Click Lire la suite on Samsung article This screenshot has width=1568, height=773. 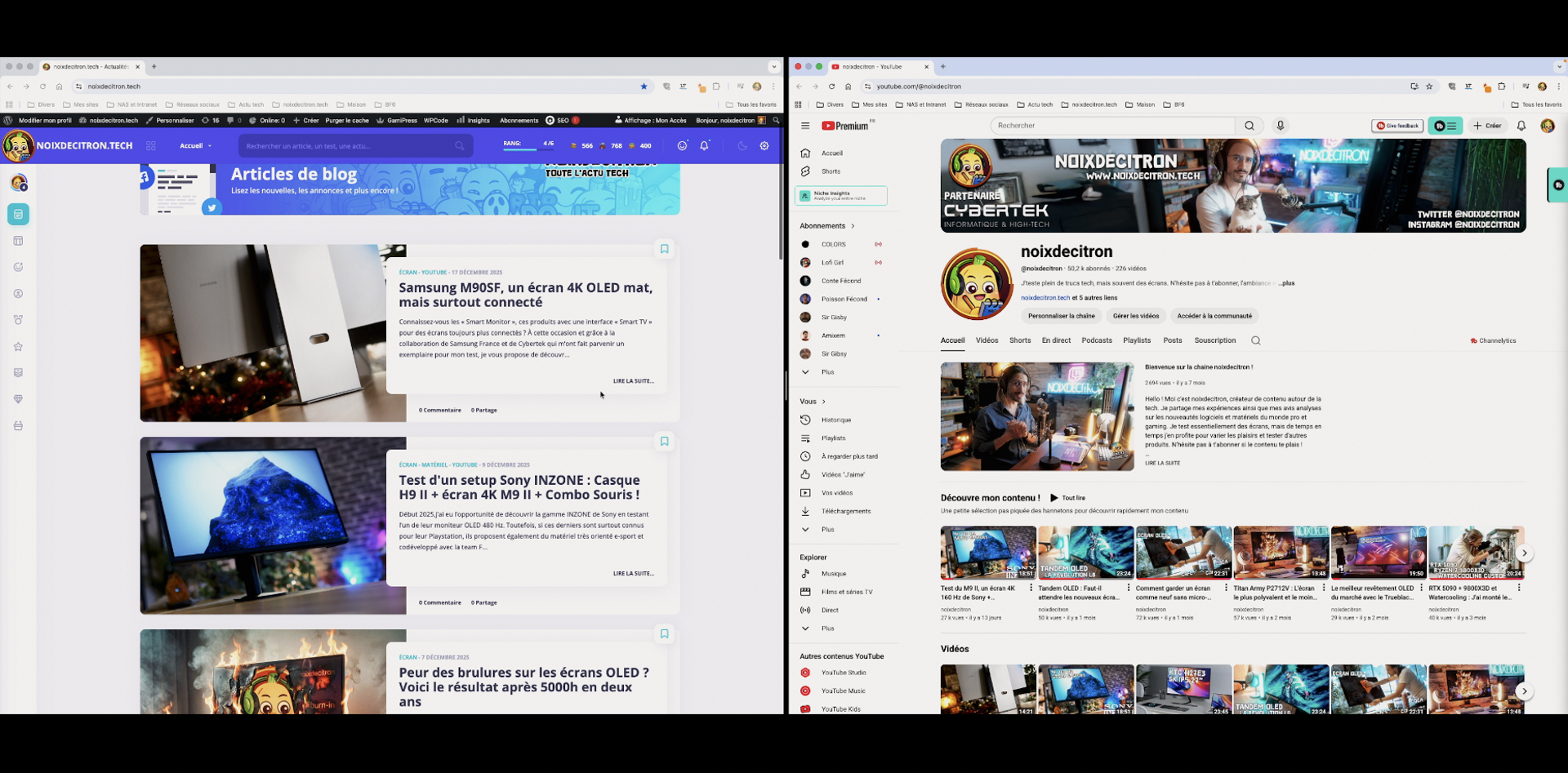point(633,381)
